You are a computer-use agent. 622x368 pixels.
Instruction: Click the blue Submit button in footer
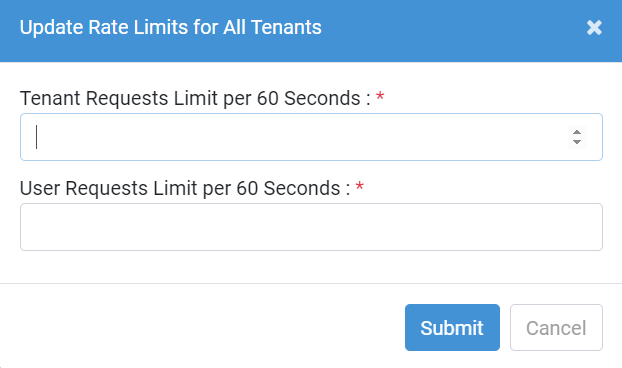(452, 328)
